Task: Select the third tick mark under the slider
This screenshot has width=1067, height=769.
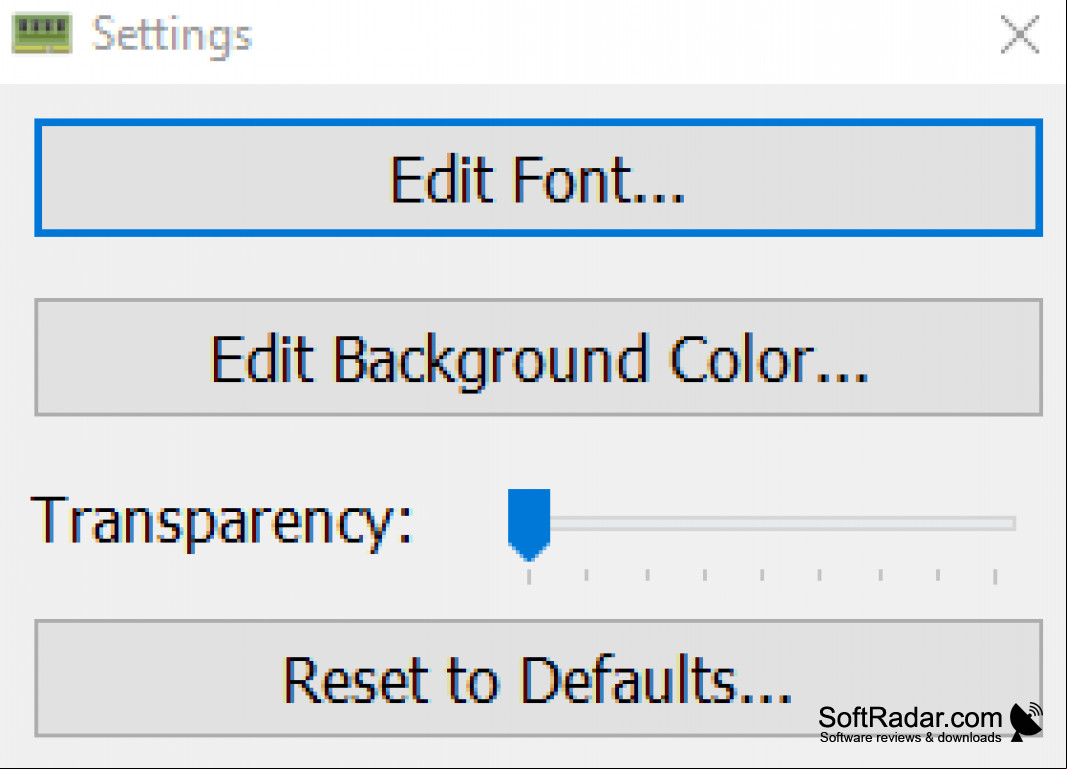Action: [647, 575]
